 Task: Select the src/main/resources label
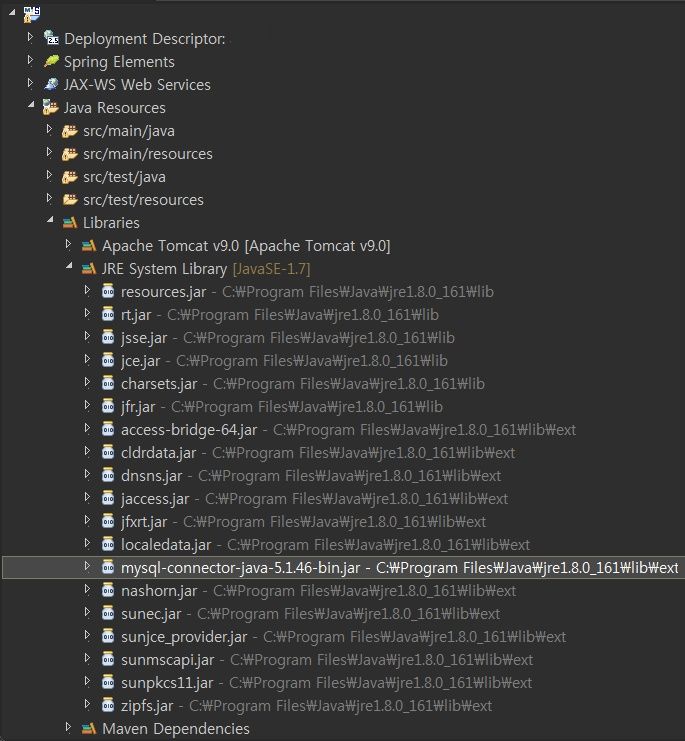pos(148,154)
